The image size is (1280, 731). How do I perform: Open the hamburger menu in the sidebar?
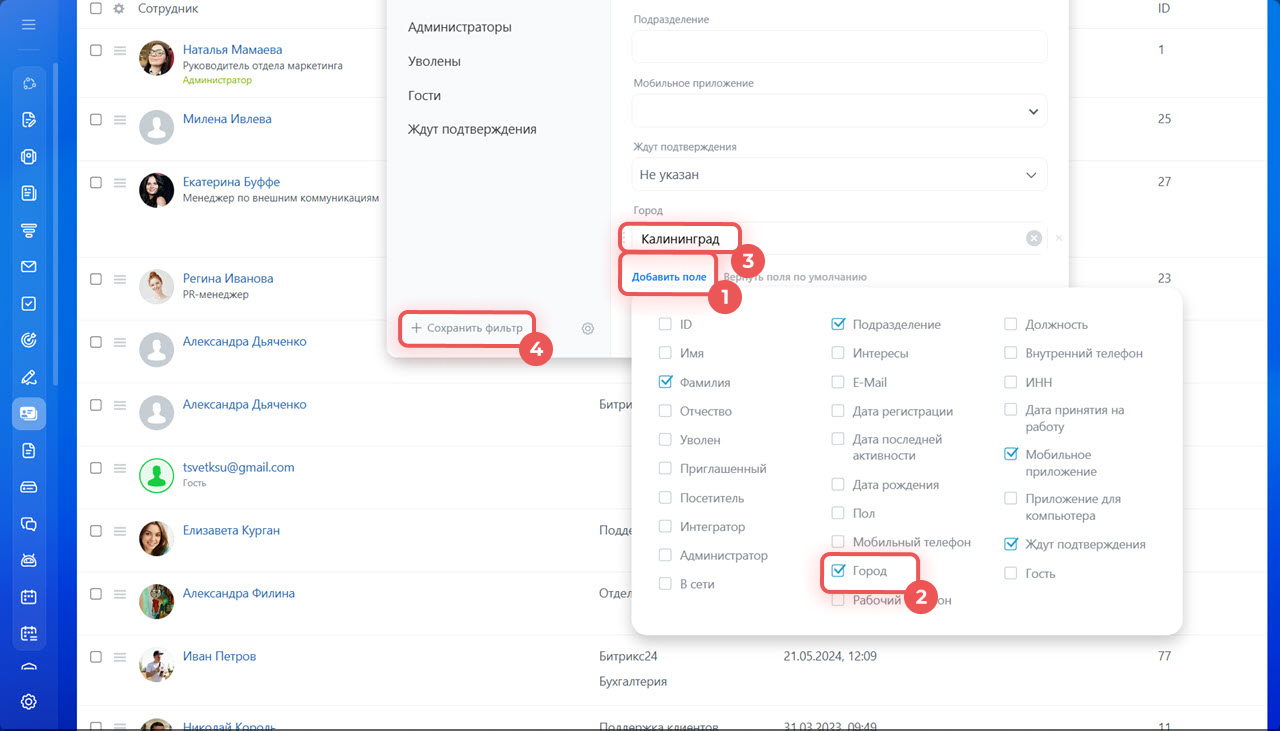(x=28, y=25)
